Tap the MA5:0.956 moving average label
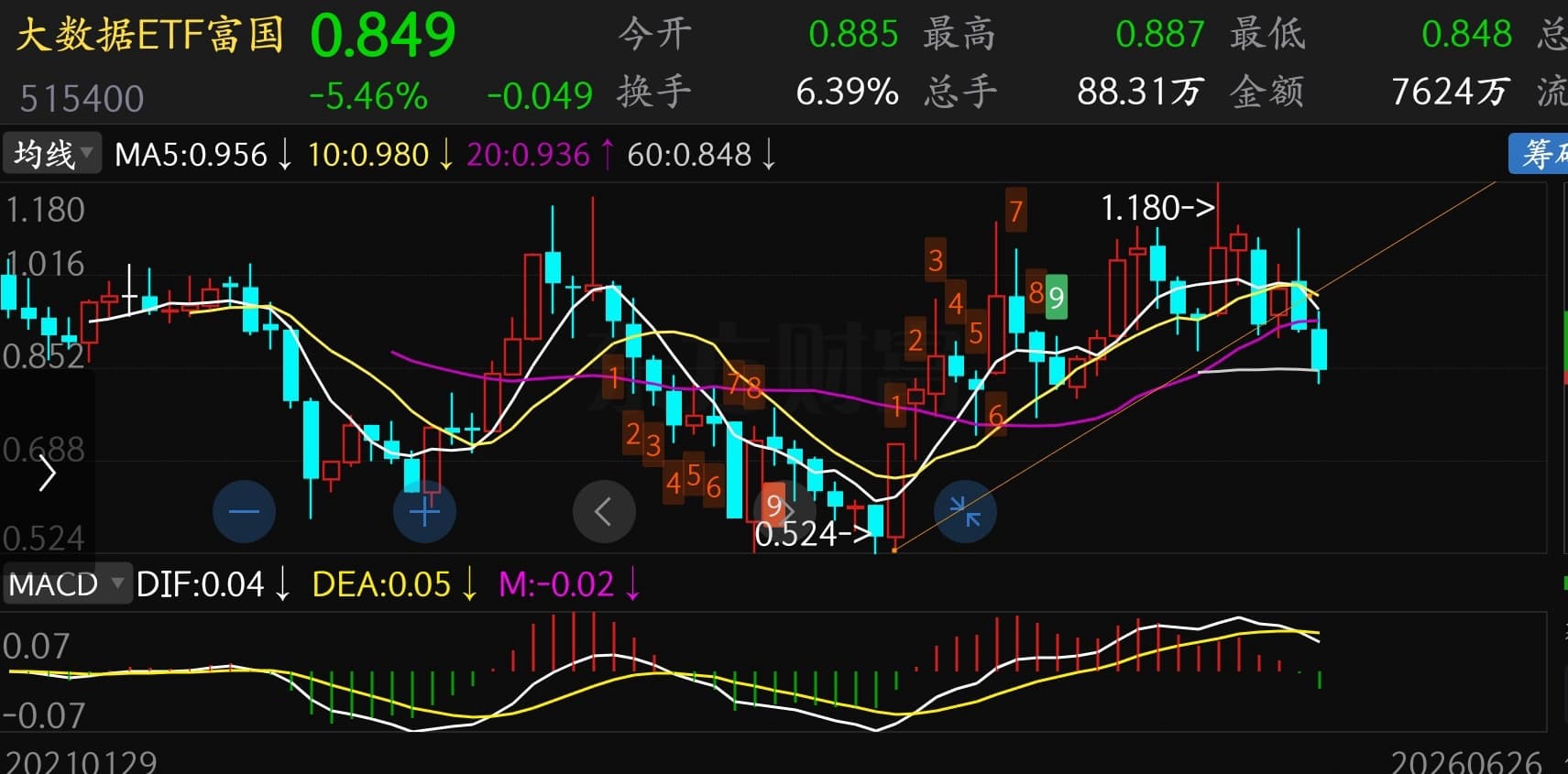Image resolution: width=1568 pixels, height=774 pixels. pyautogui.click(x=203, y=155)
